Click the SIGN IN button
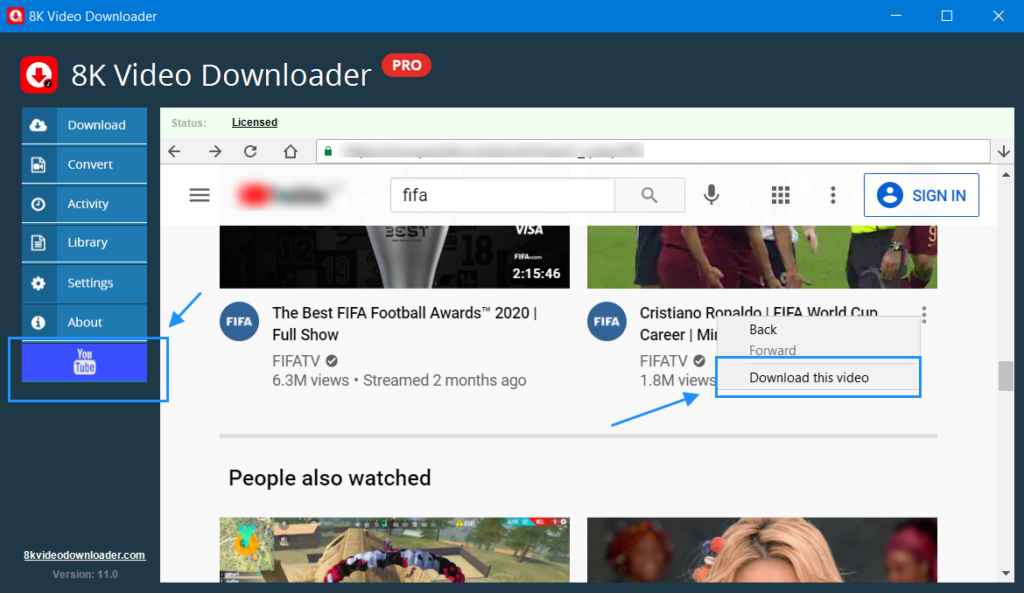1024x593 pixels. pos(921,195)
